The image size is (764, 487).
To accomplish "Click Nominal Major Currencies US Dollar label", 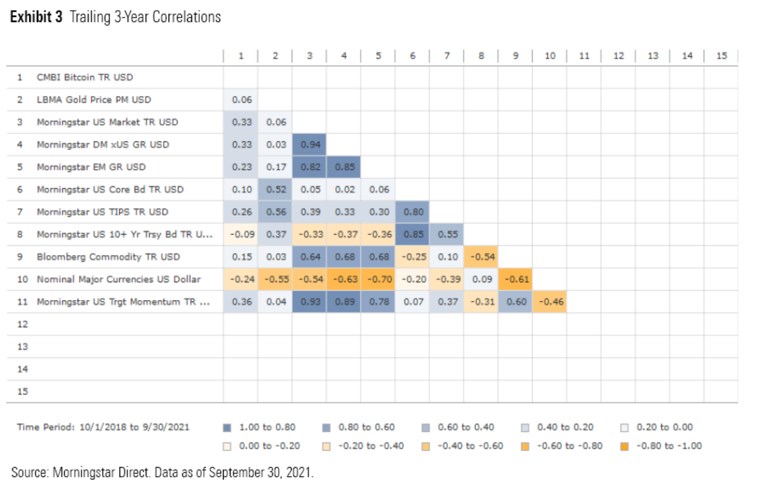I will pos(117,277).
